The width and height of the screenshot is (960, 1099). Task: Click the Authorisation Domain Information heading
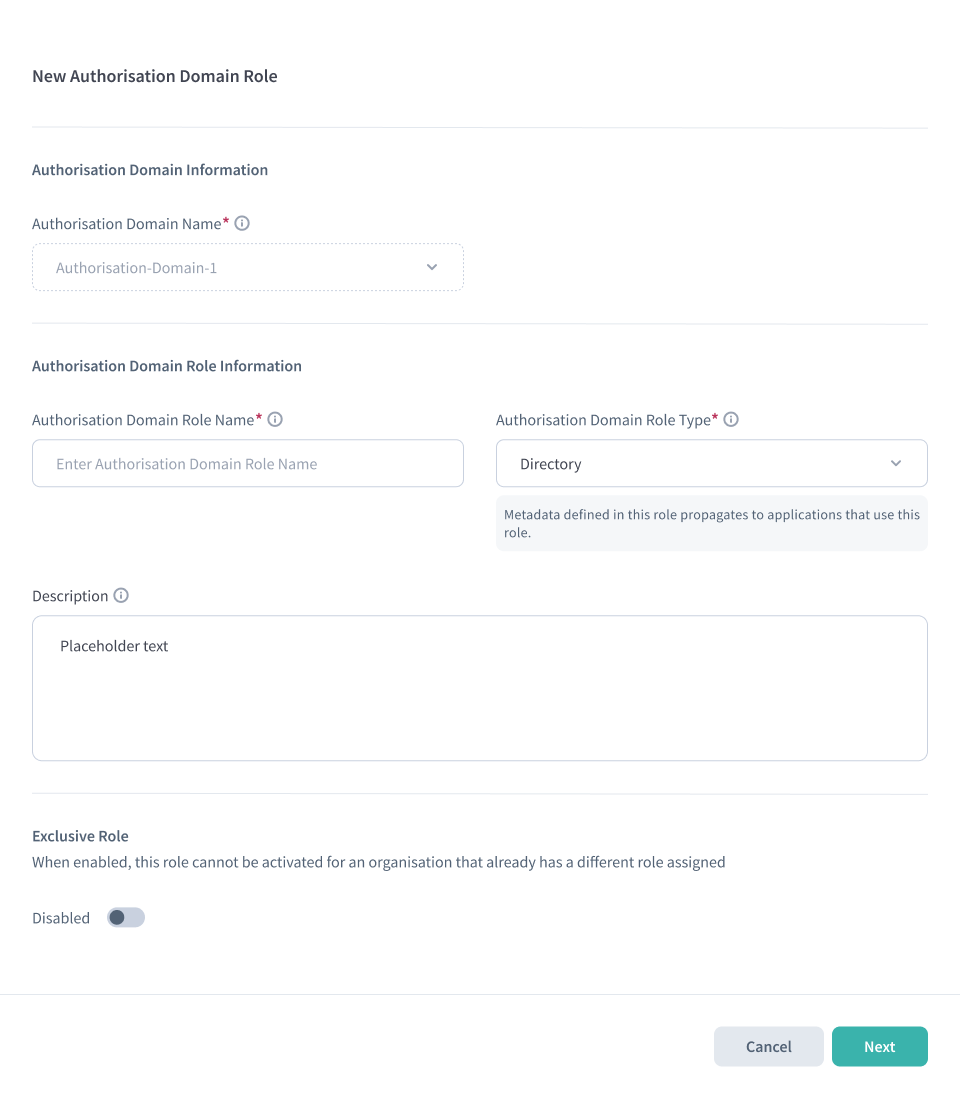click(150, 170)
